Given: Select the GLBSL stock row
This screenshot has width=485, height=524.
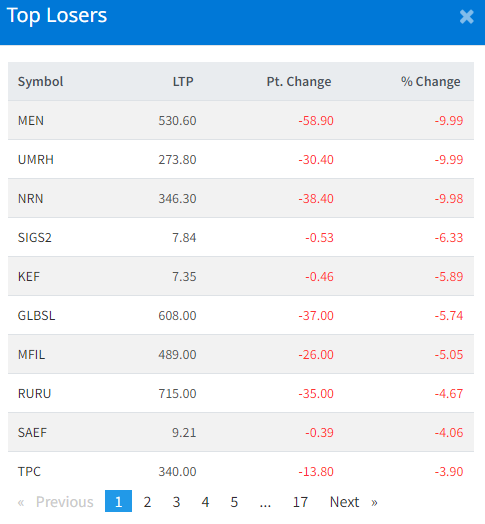Looking at the screenshot, I should [241, 315].
